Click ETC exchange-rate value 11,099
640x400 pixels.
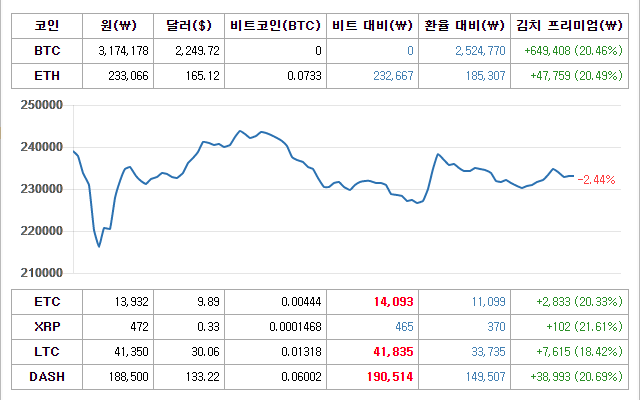click(x=488, y=302)
